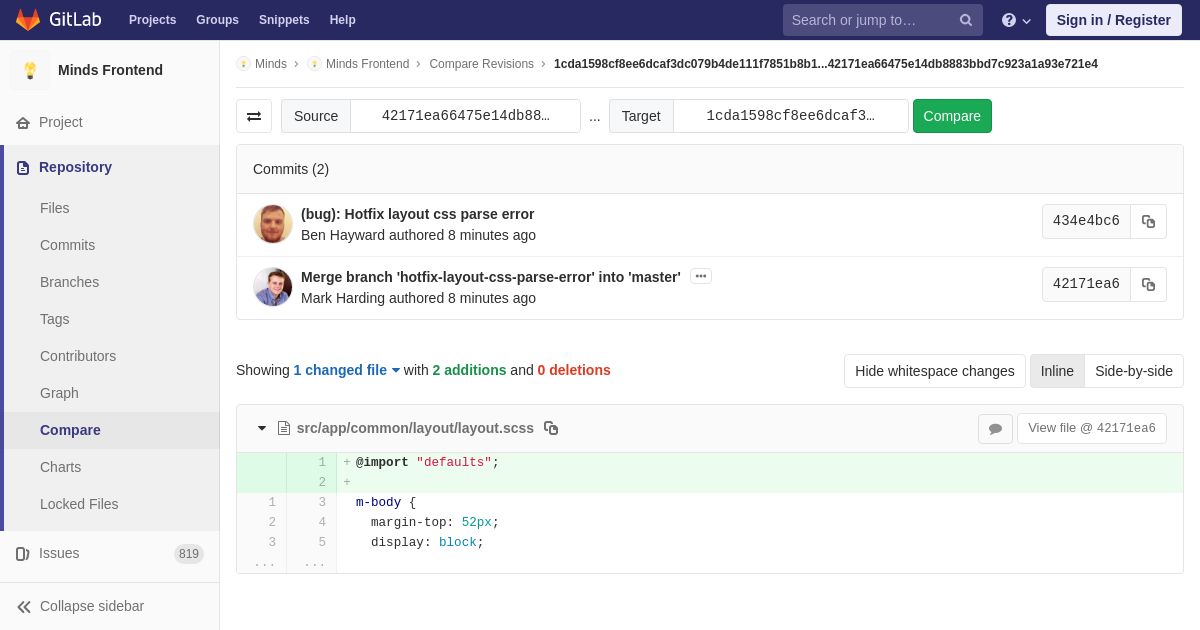
Task: Open the Help menu item in navbar
Action: pyautogui.click(x=343, y=20)
